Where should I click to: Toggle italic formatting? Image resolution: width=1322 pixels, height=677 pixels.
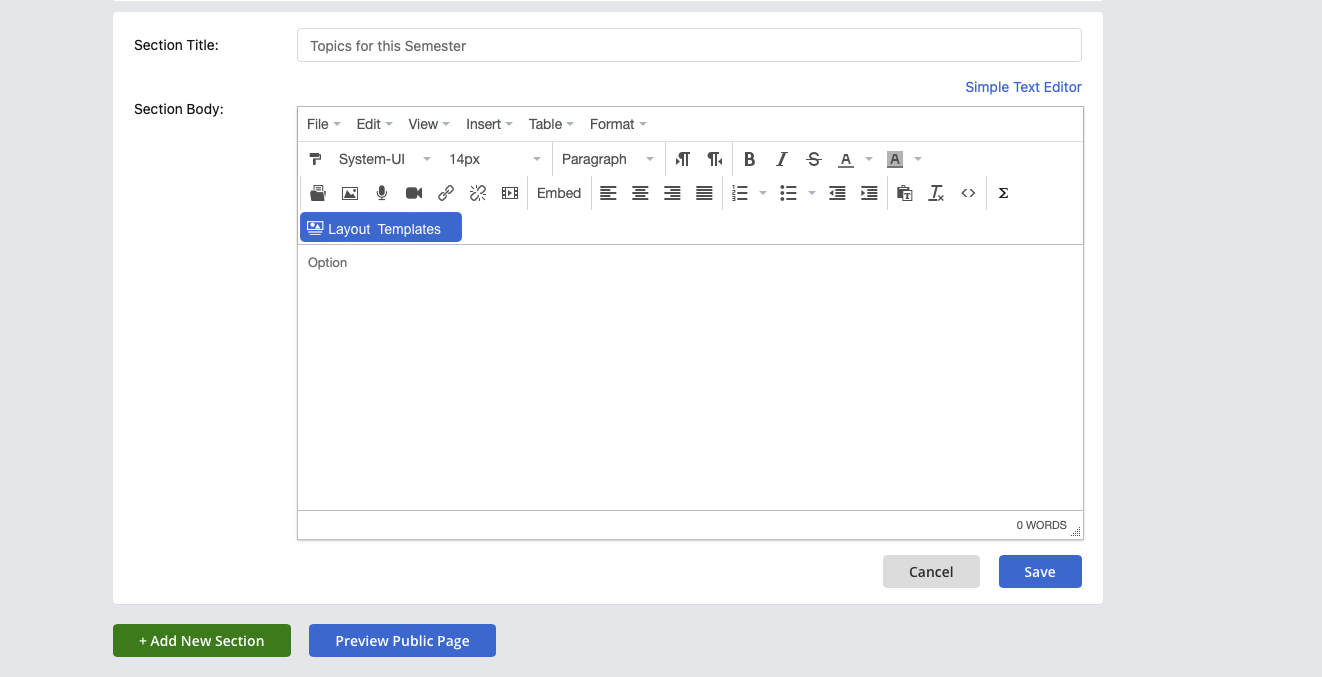pos(782,159)
